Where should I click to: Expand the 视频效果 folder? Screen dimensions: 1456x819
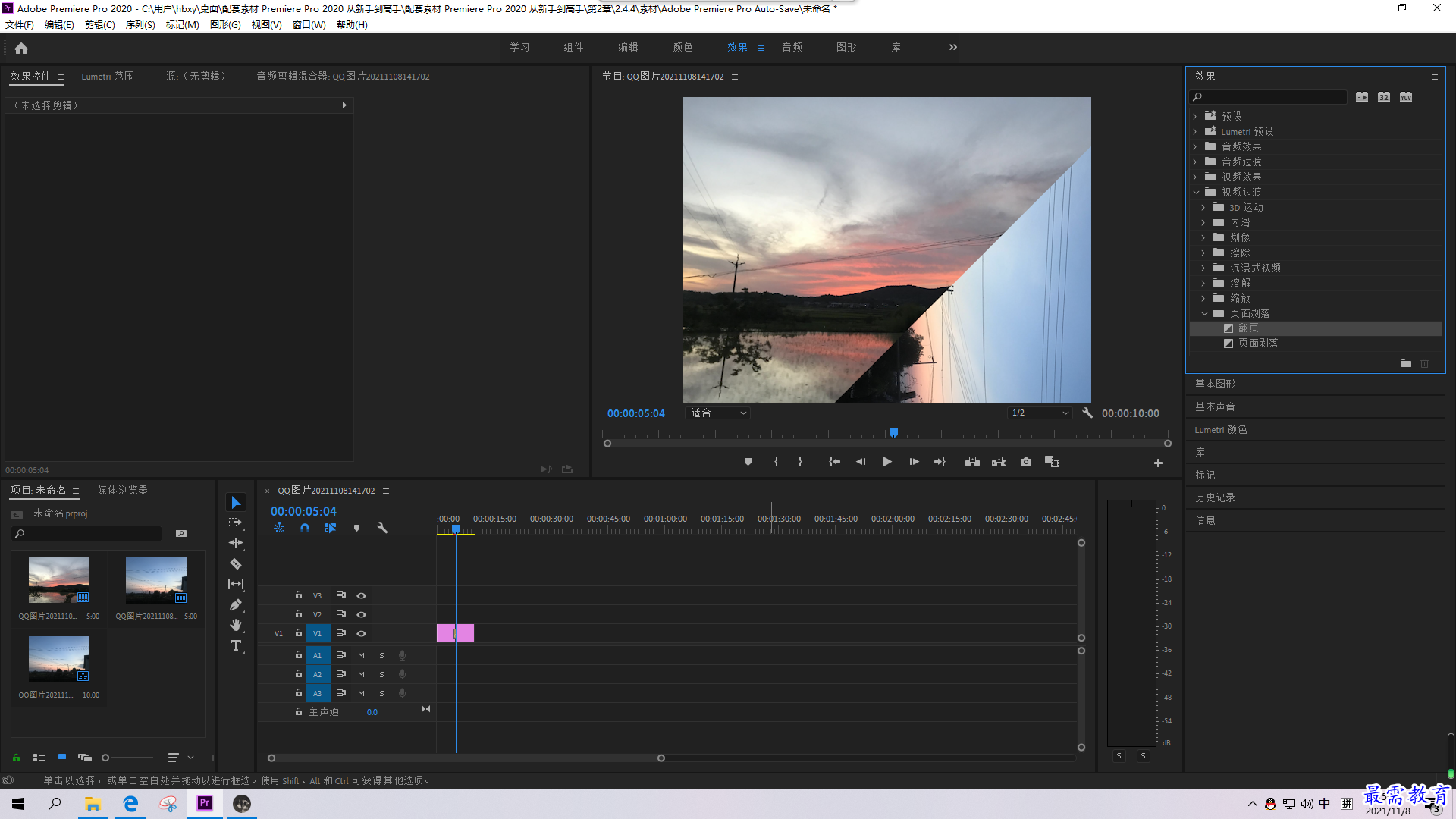(x=1195, y=177)
